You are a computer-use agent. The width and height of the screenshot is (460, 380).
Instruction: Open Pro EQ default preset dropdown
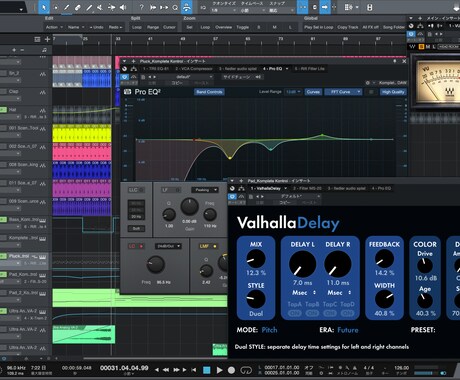point(190,77)
